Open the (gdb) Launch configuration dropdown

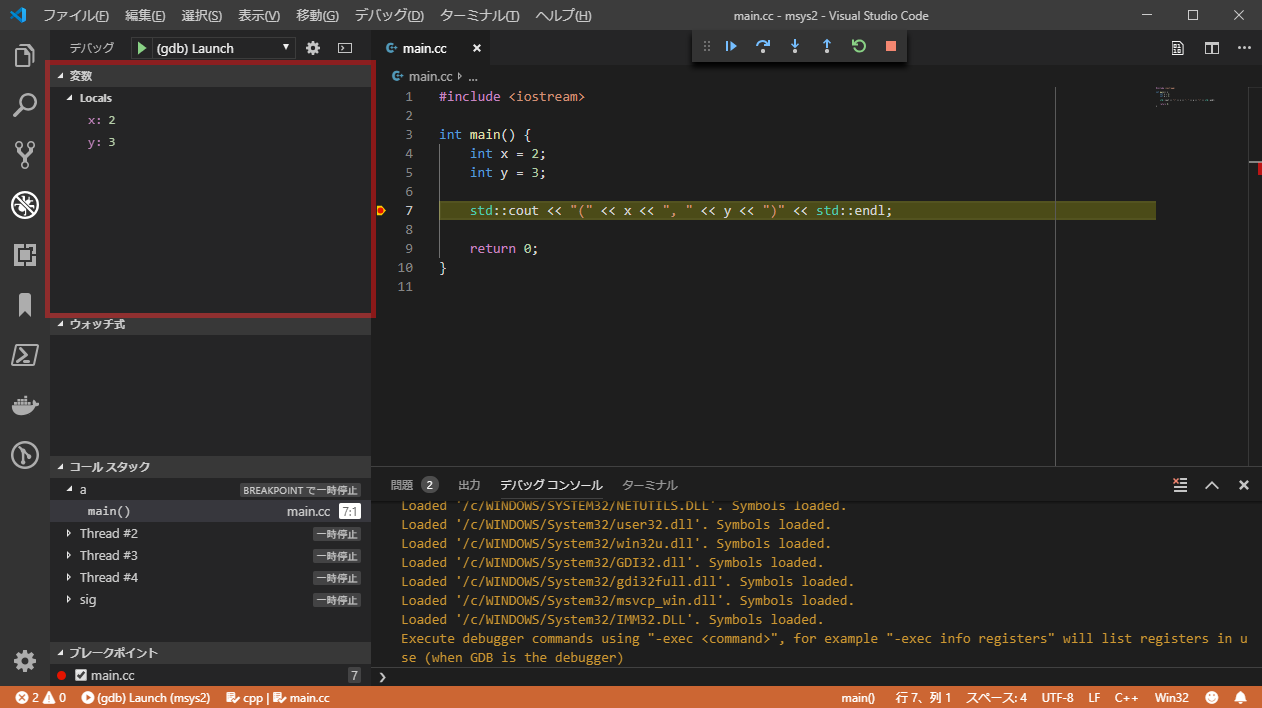[223, 48]
